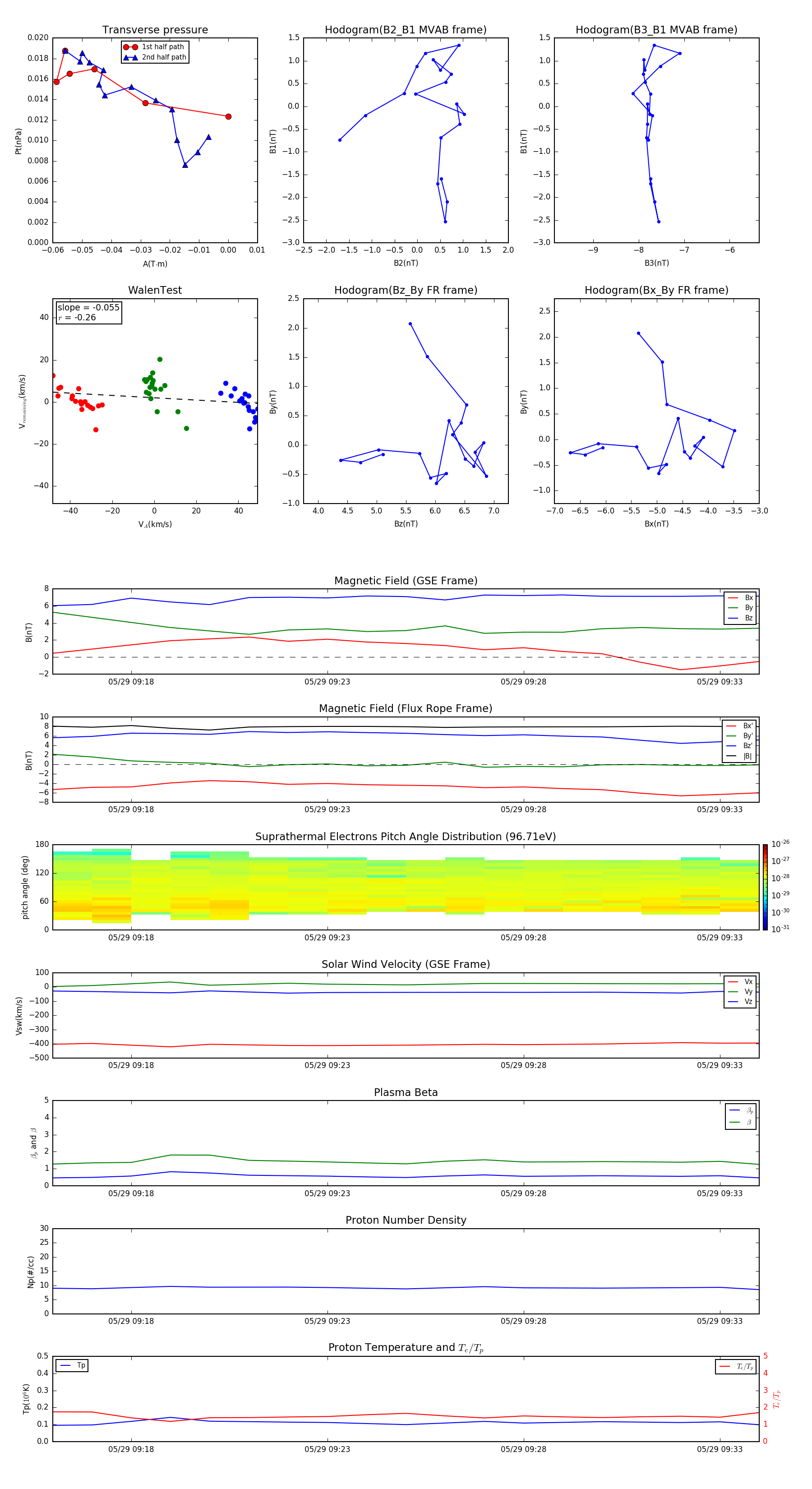812x1489 pixels.
Task: Click the rightmost red point in Transverse pressure
Action: click(228, 117)
